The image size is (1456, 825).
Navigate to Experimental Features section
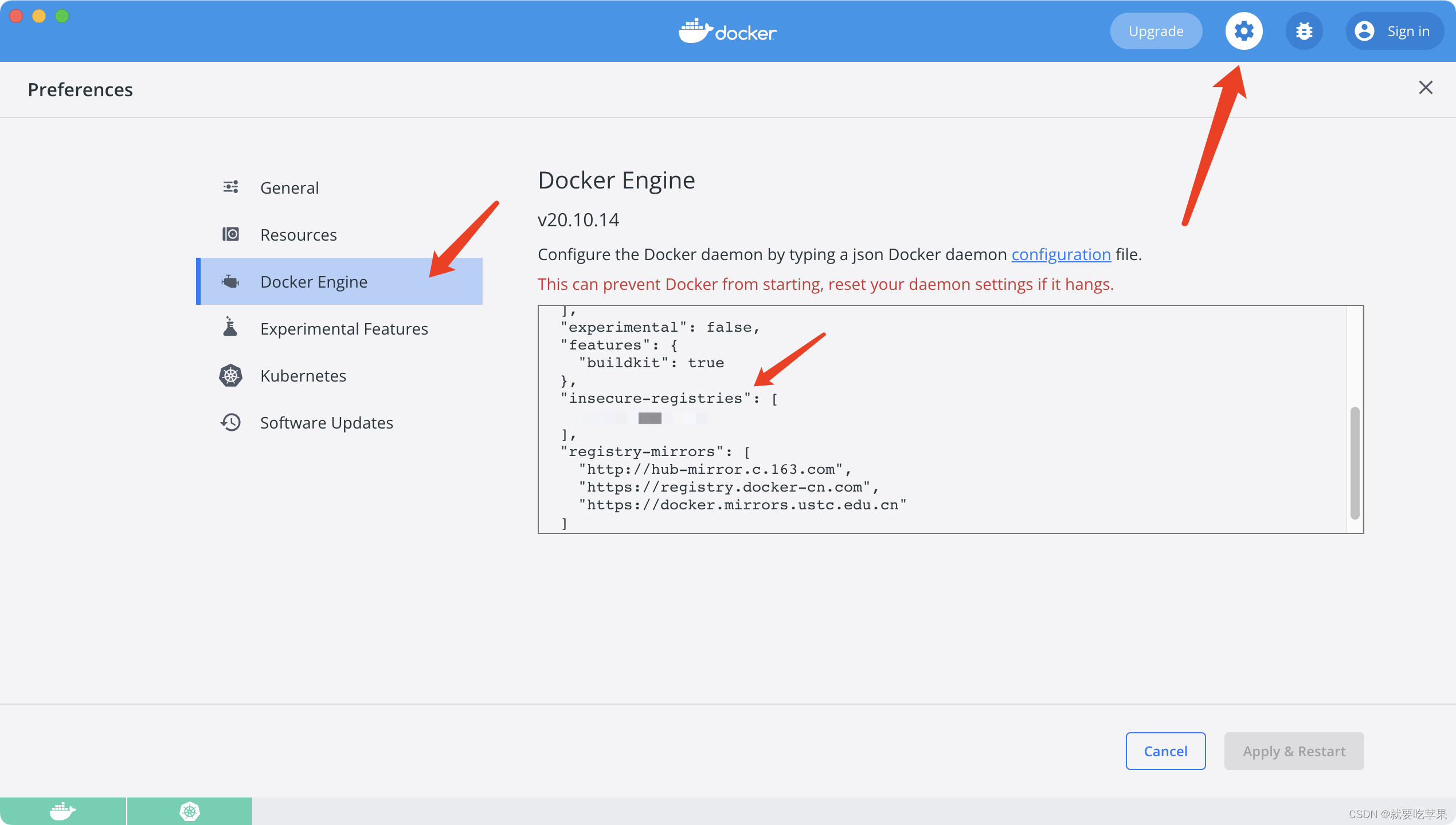click(343, 328)
